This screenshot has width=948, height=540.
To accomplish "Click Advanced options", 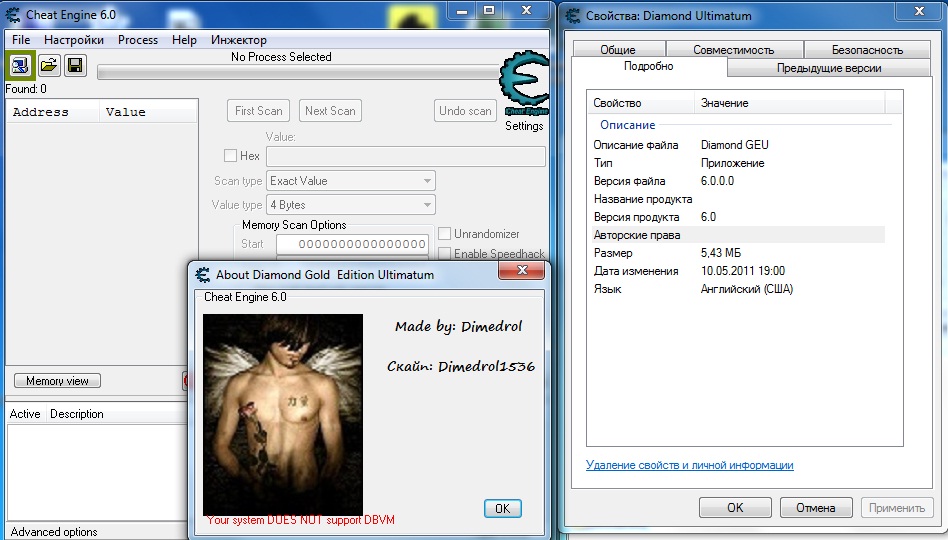I will pos(54,532).
